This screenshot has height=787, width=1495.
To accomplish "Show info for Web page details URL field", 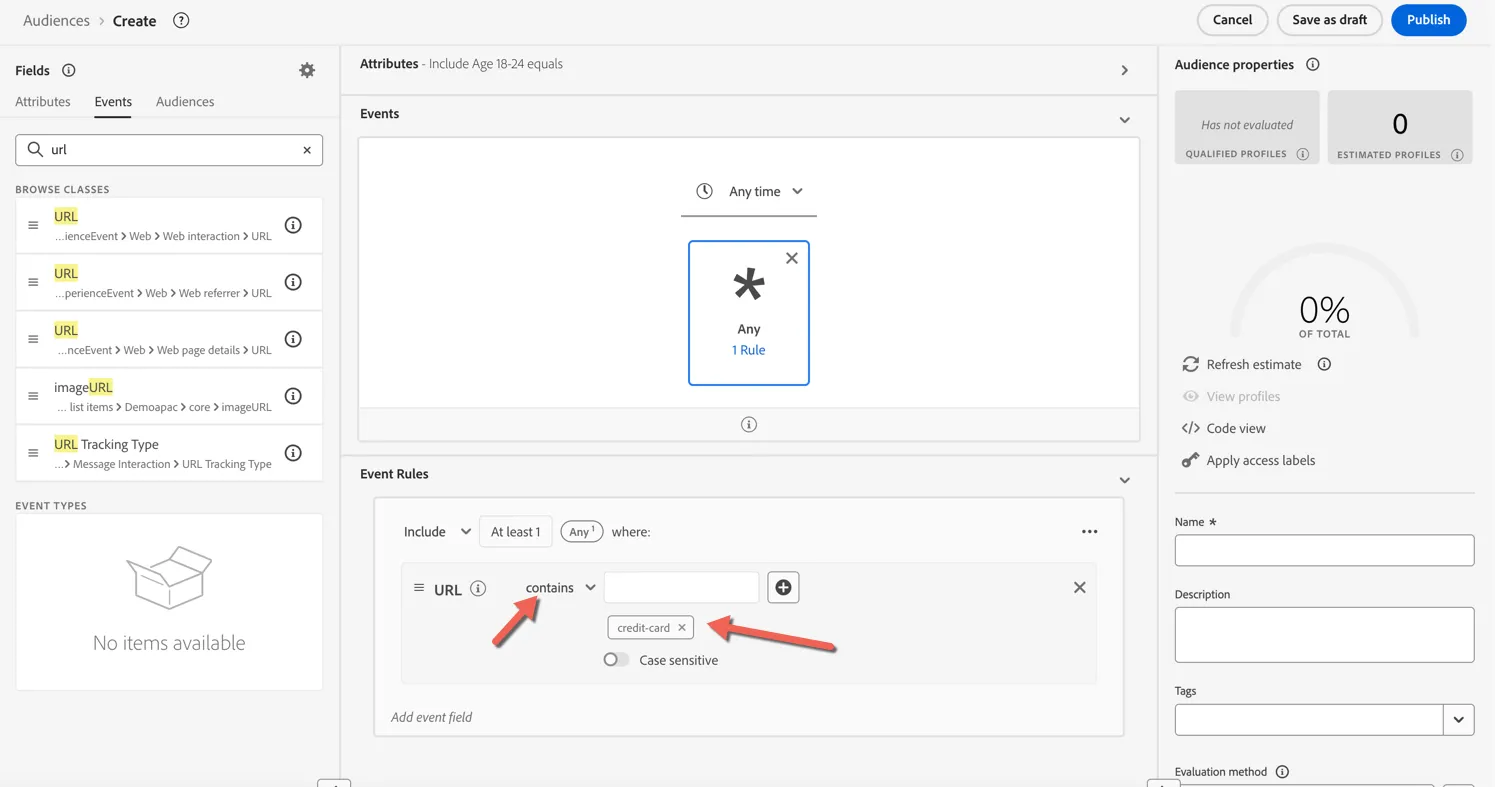I will [x=293, y=339].
